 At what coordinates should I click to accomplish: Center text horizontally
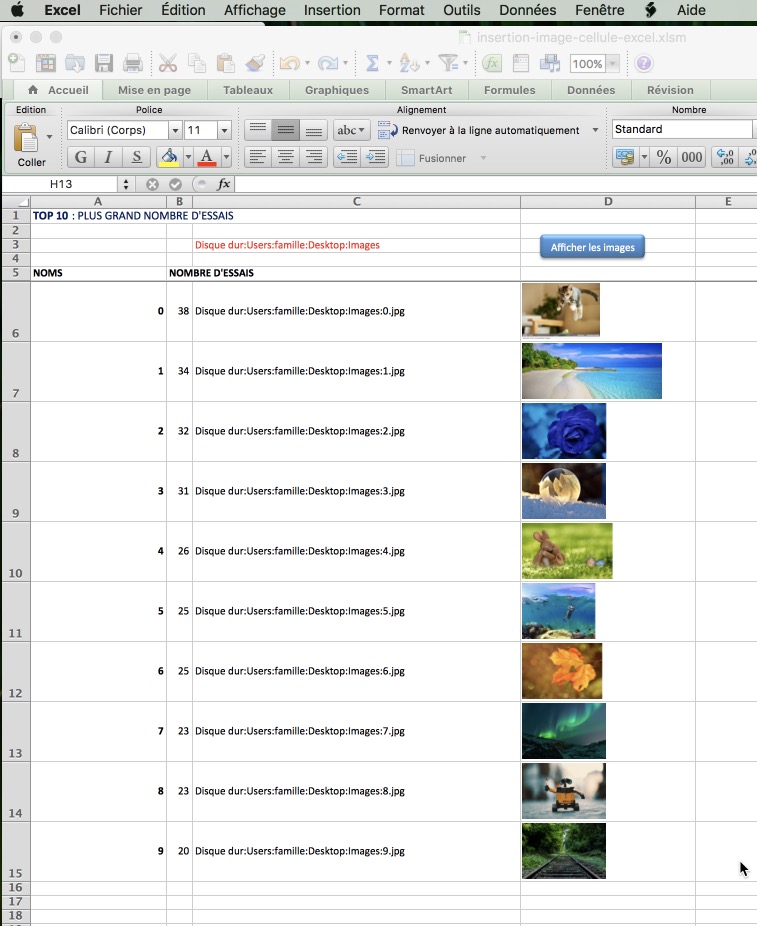(285, 157)
